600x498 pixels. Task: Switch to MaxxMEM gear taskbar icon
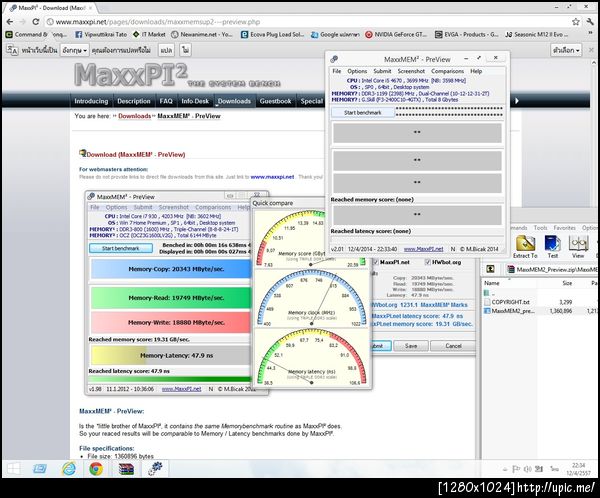coord(155,469)
